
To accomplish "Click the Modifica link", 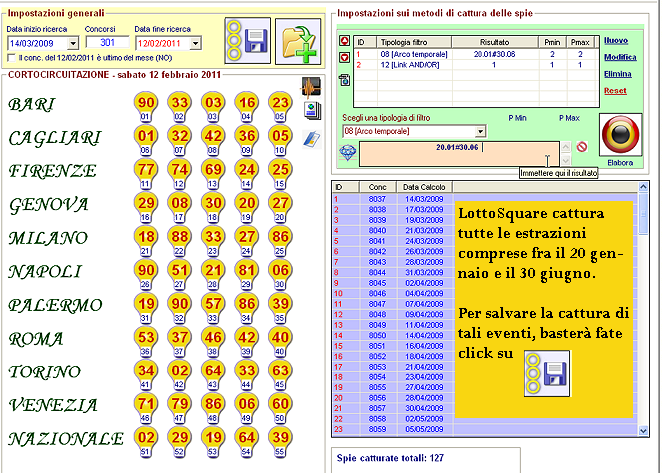I will [617, 57].
